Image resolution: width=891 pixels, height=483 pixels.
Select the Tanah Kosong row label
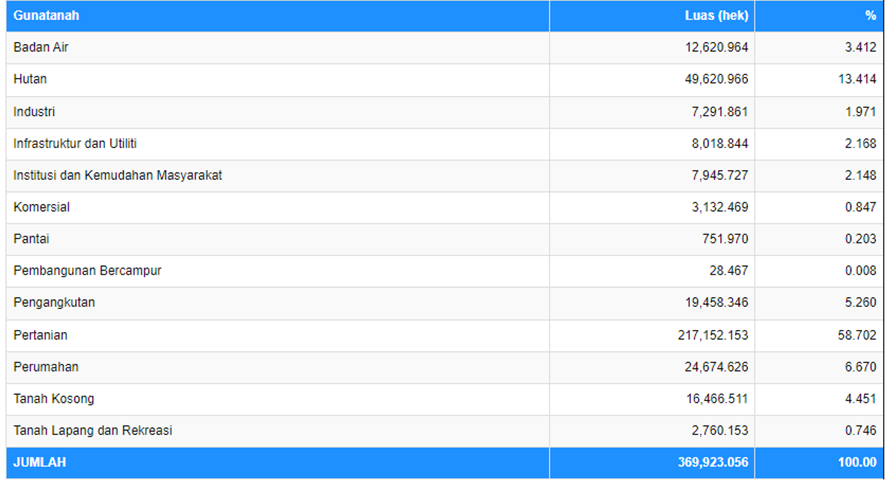tap(54, 399)
